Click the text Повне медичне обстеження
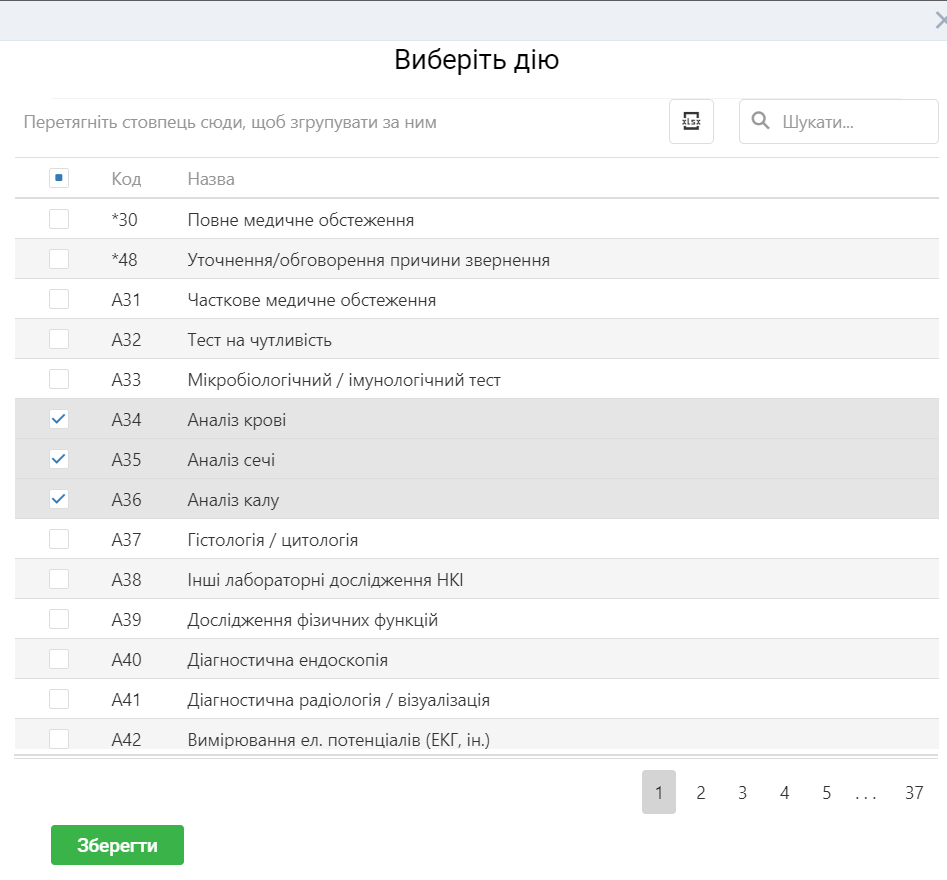The image size is (947, 880). click(301, 220)
